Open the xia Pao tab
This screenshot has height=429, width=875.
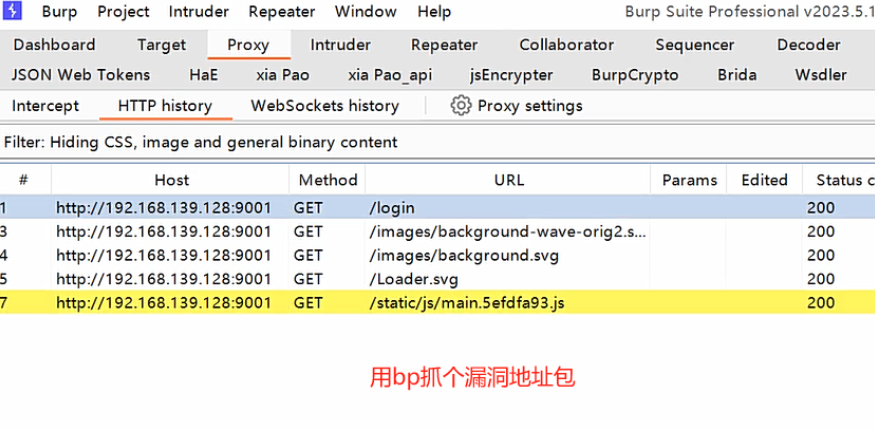pos(283,75)
